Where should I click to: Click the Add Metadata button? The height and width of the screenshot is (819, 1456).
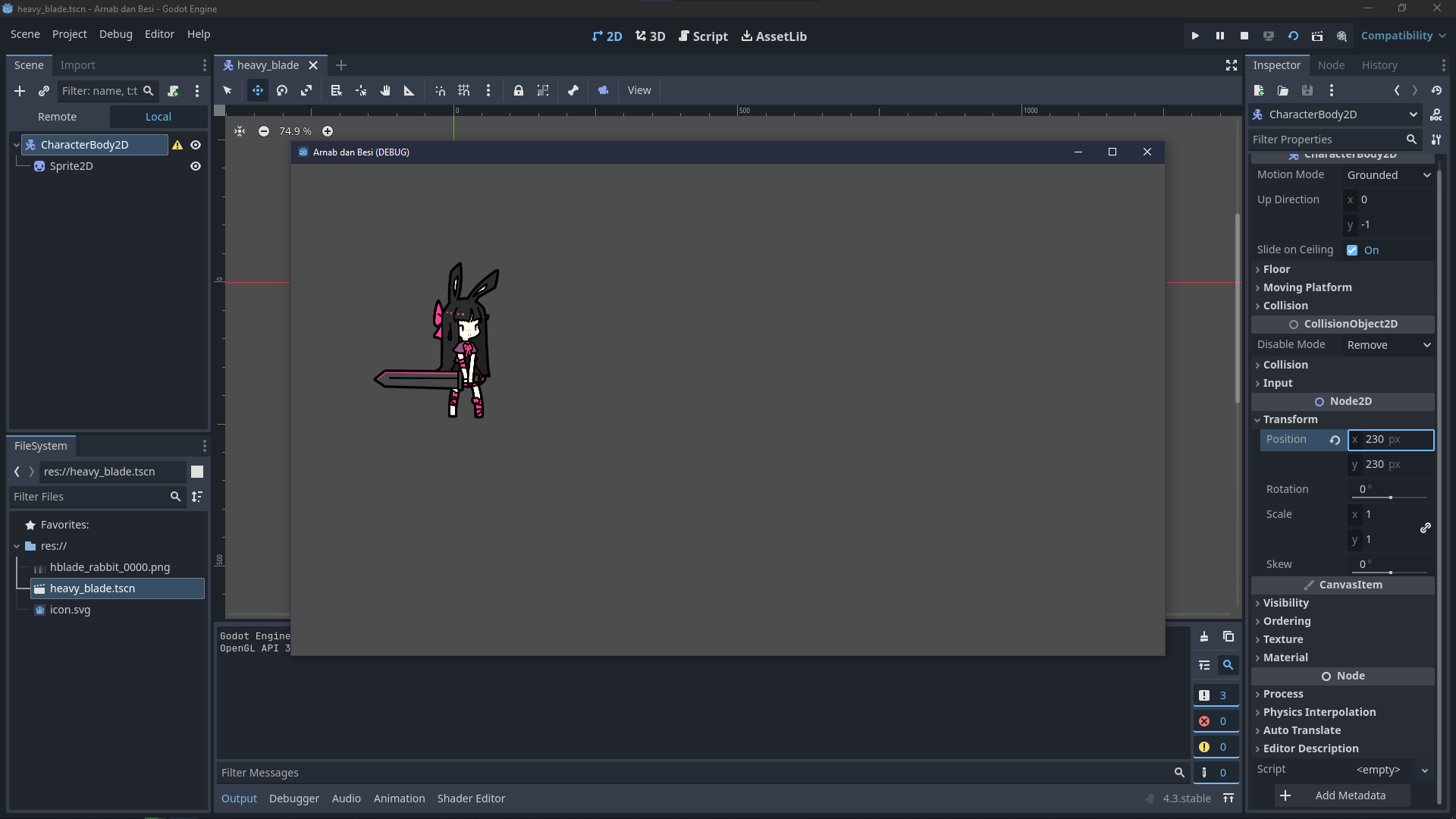[1342, 795]
